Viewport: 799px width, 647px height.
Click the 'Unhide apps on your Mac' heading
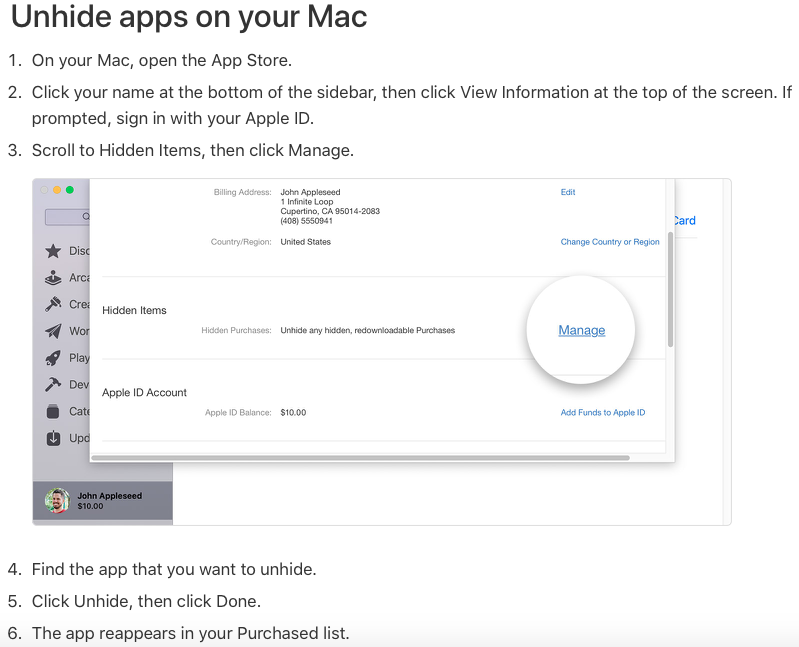tap(189, 16)
